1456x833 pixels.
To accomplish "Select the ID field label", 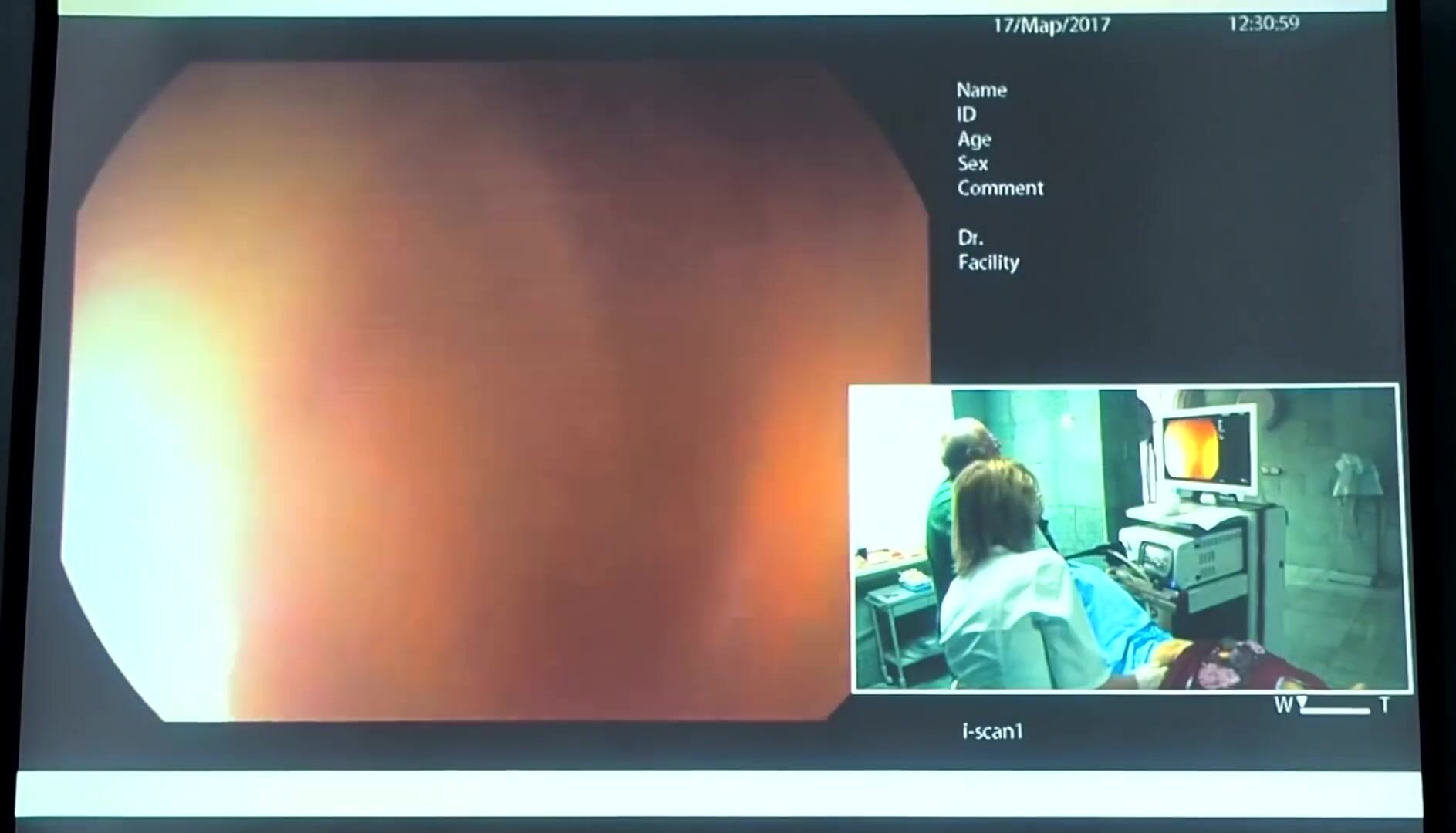I will [966, 115].
